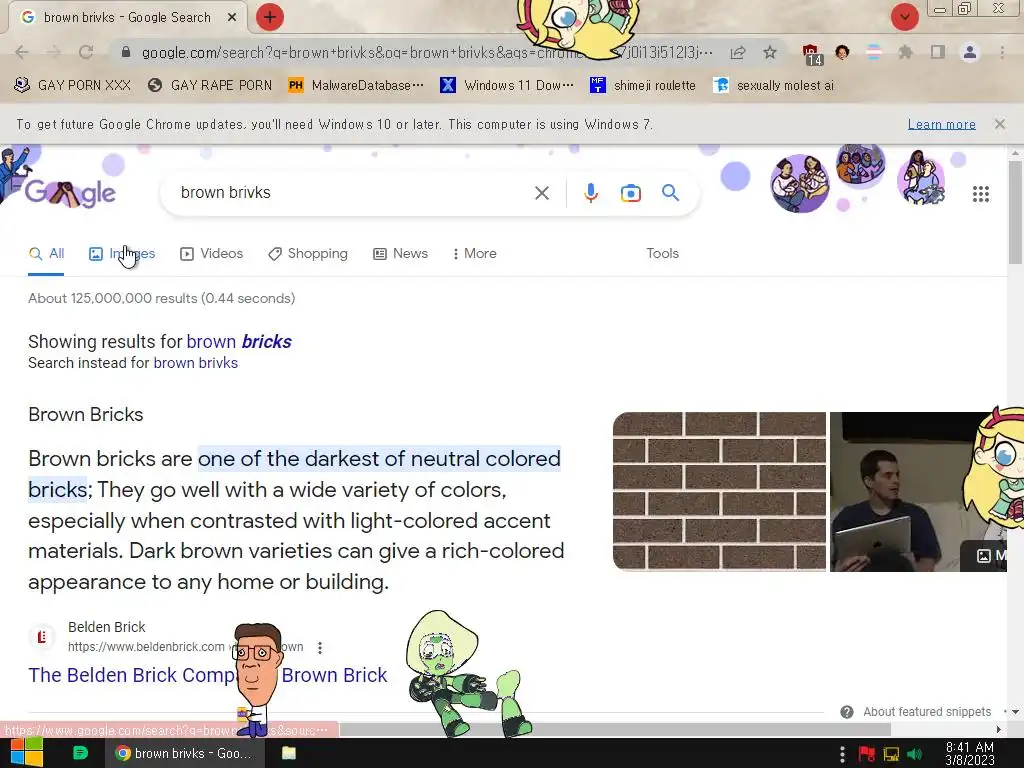Open the three-dot menu beside the beldenbrick.com URL

coord(319,648)
